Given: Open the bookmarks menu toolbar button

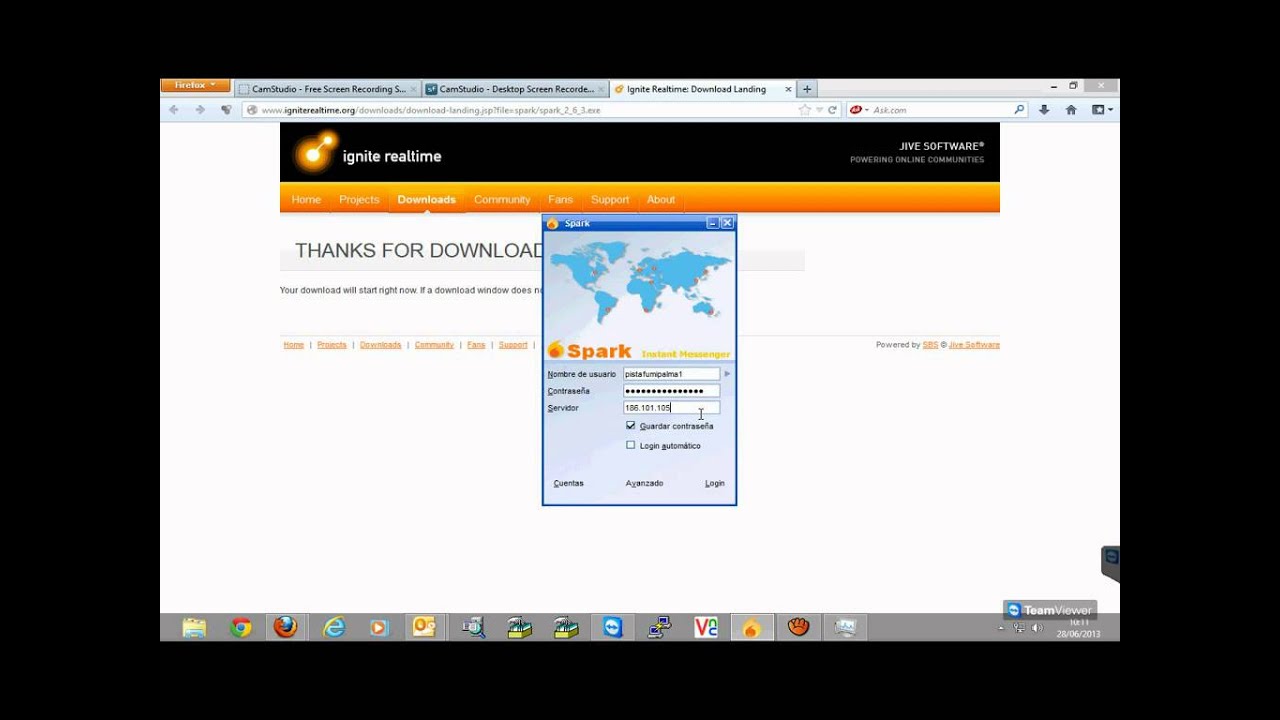Looking at the screenshot, I should (1101, 110).
